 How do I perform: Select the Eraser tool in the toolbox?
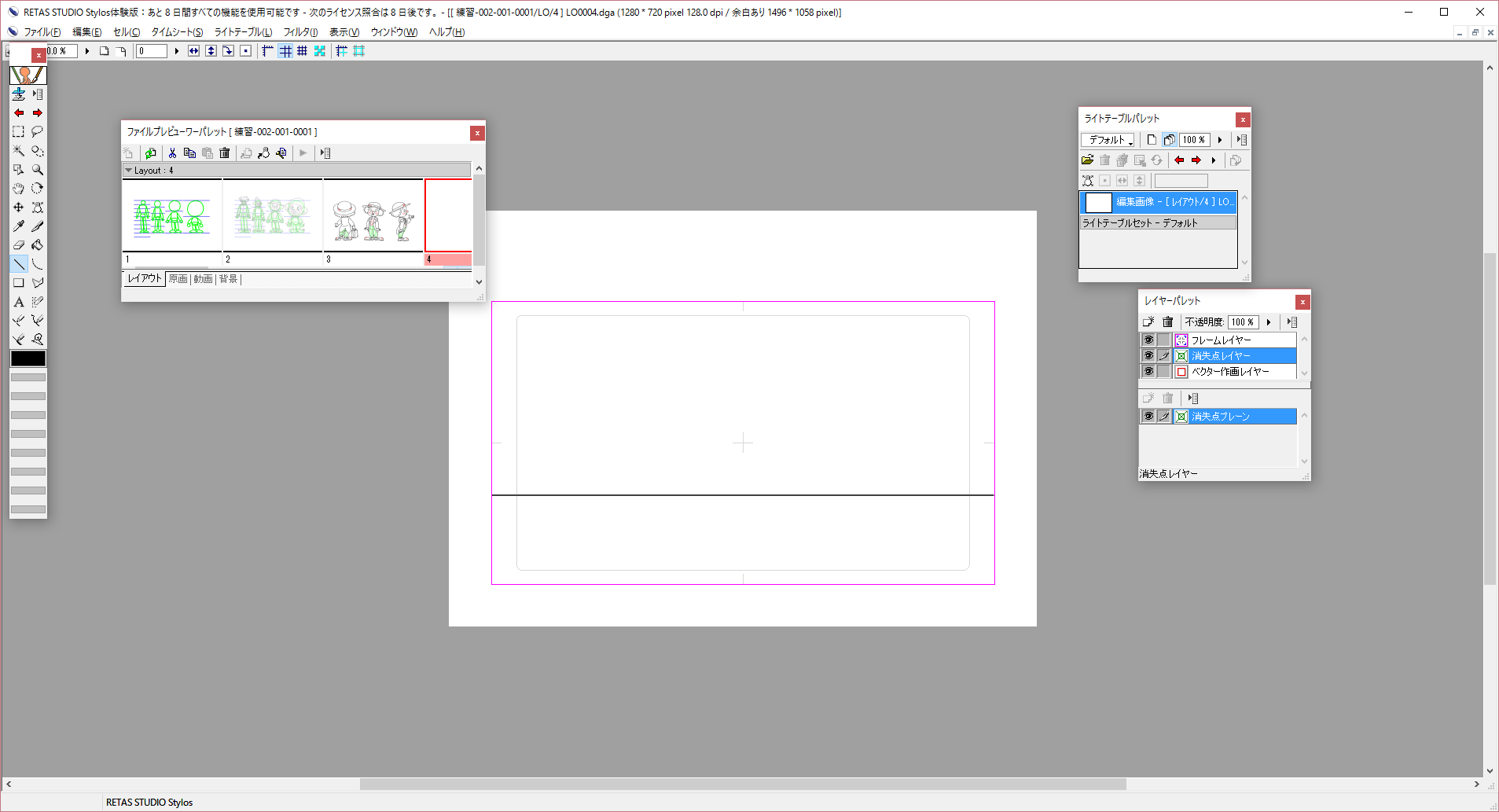(19, 245)
